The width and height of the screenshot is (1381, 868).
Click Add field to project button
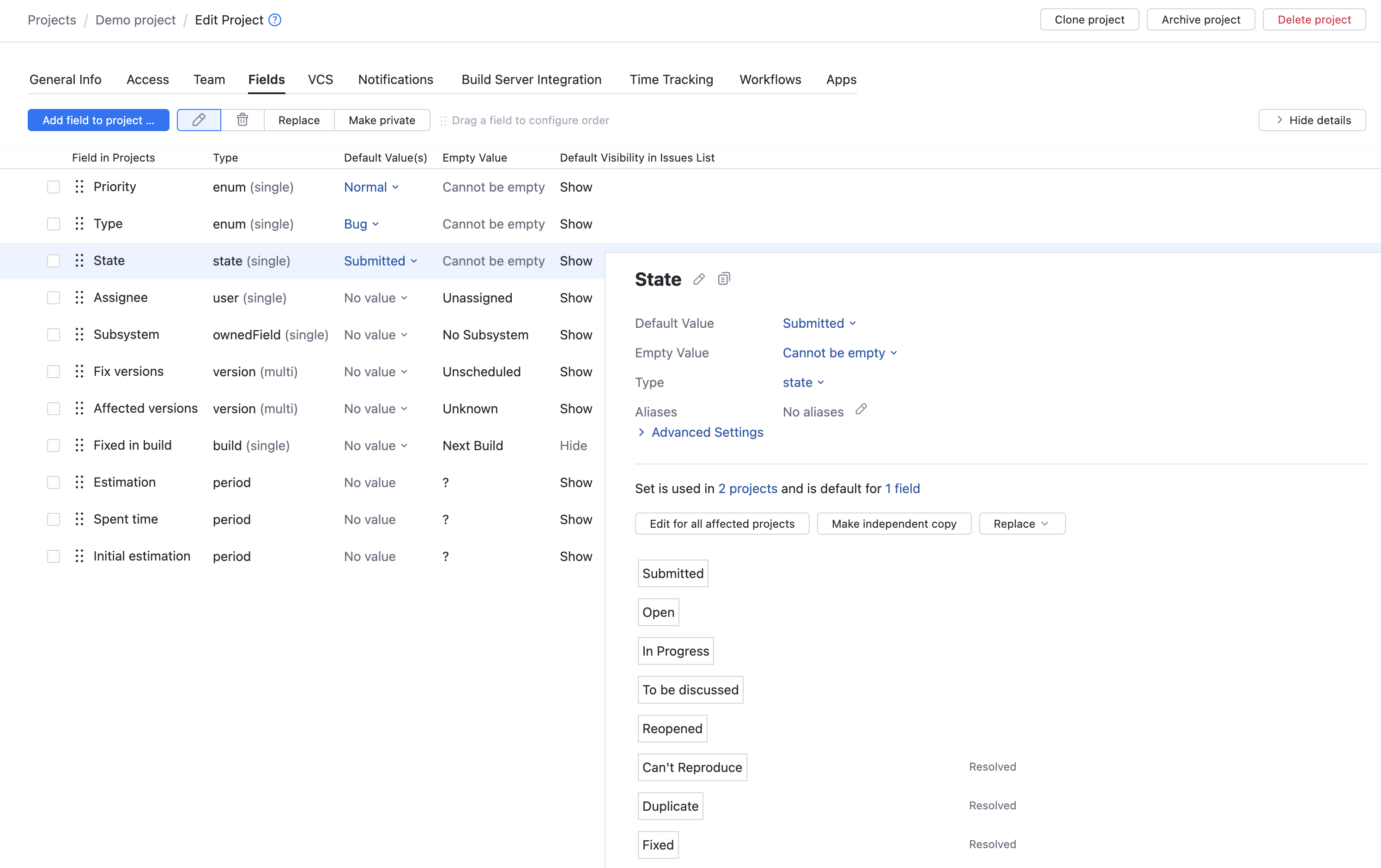[x=98, y=121]
